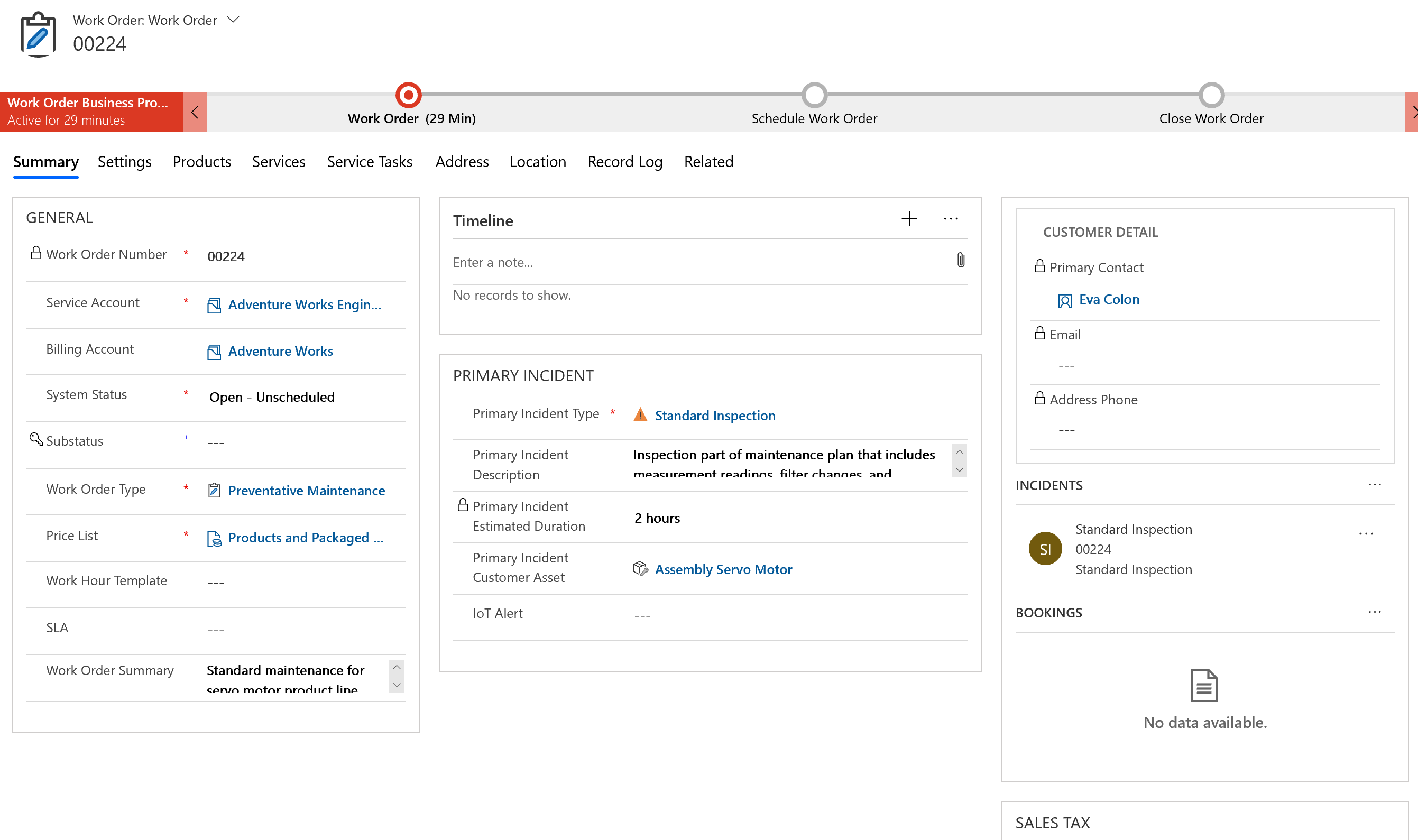This screenshot has height=840, width=1418.
Task: Select the Services tab
Action: click(x=278, y=161)
